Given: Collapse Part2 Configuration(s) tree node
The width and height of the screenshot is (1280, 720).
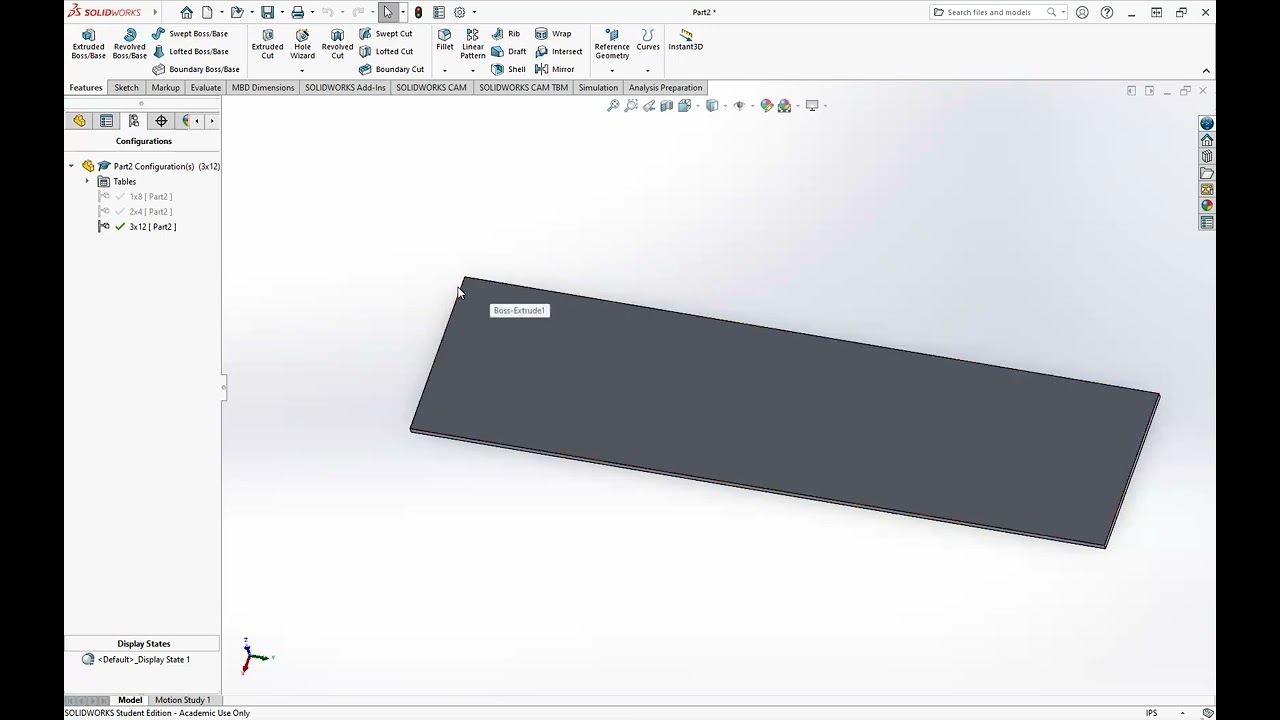Looking at the screenshot, I should point(71,166).
